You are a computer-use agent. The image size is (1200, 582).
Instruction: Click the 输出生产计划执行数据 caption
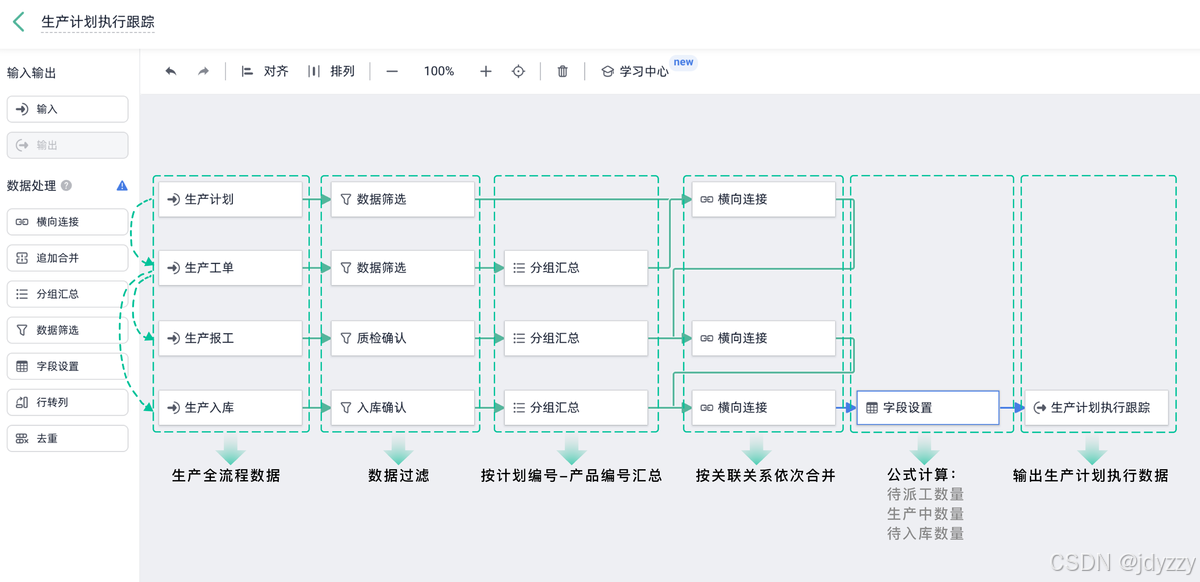1091,475
